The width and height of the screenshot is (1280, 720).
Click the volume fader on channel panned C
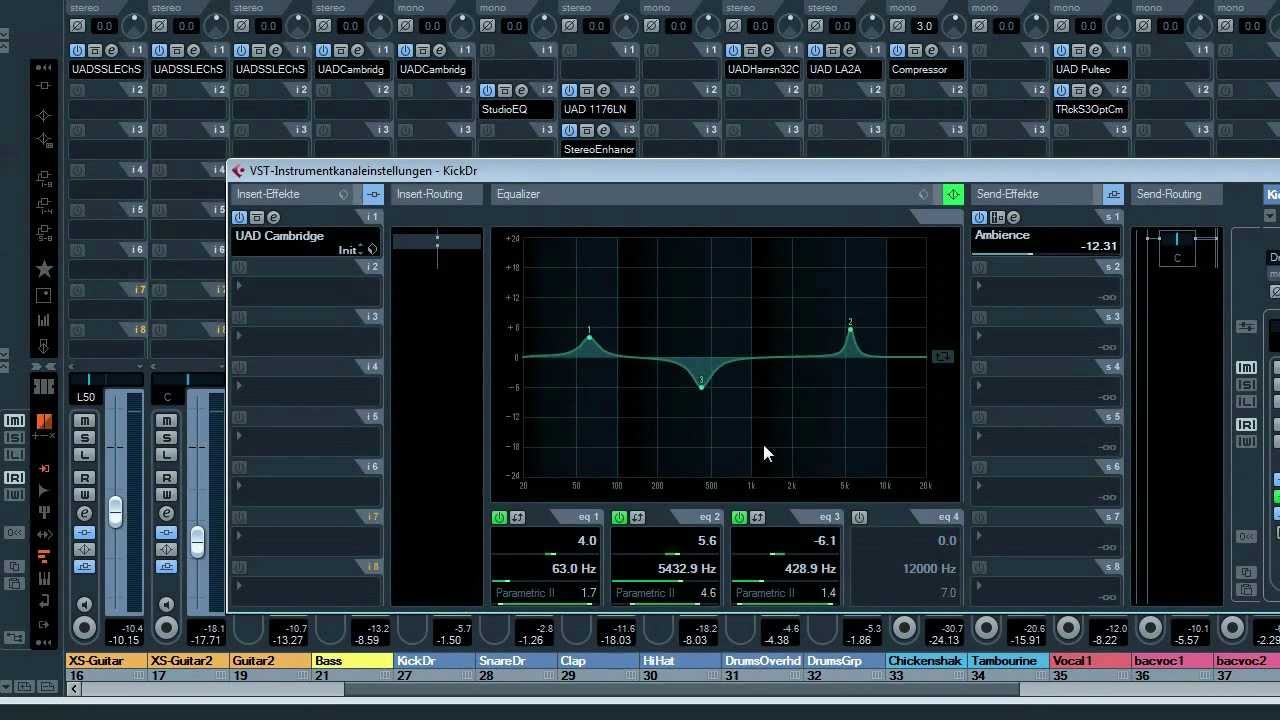click(x=198, y=541)
